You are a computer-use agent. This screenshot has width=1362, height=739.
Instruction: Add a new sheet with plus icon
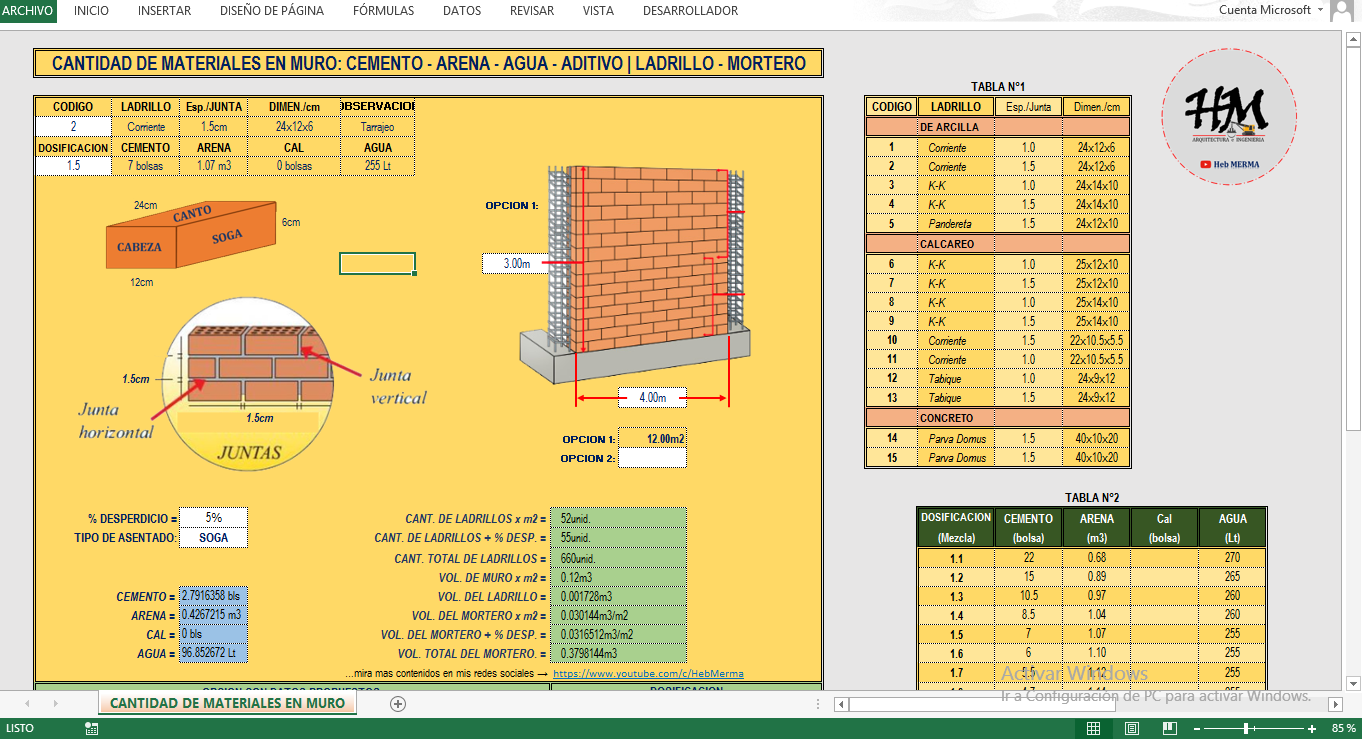point(398,704)
